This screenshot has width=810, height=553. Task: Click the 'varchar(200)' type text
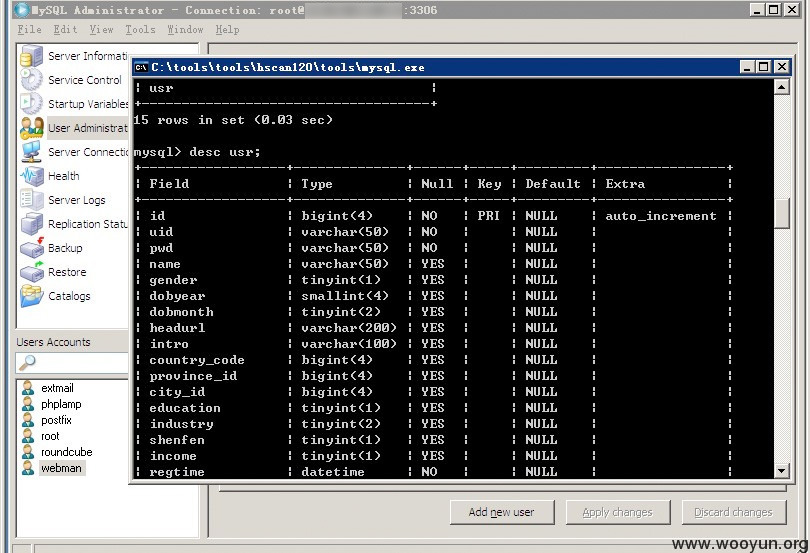click(x=349, y=328)
